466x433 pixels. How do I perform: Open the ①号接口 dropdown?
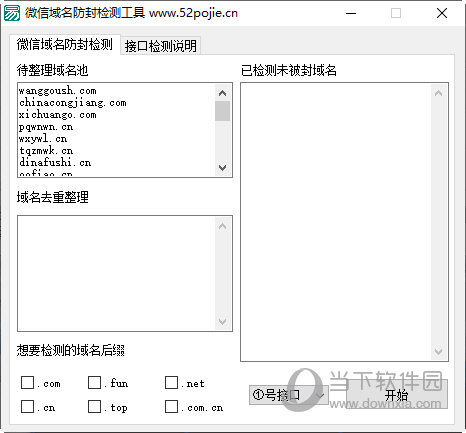(x=289, y=395)
